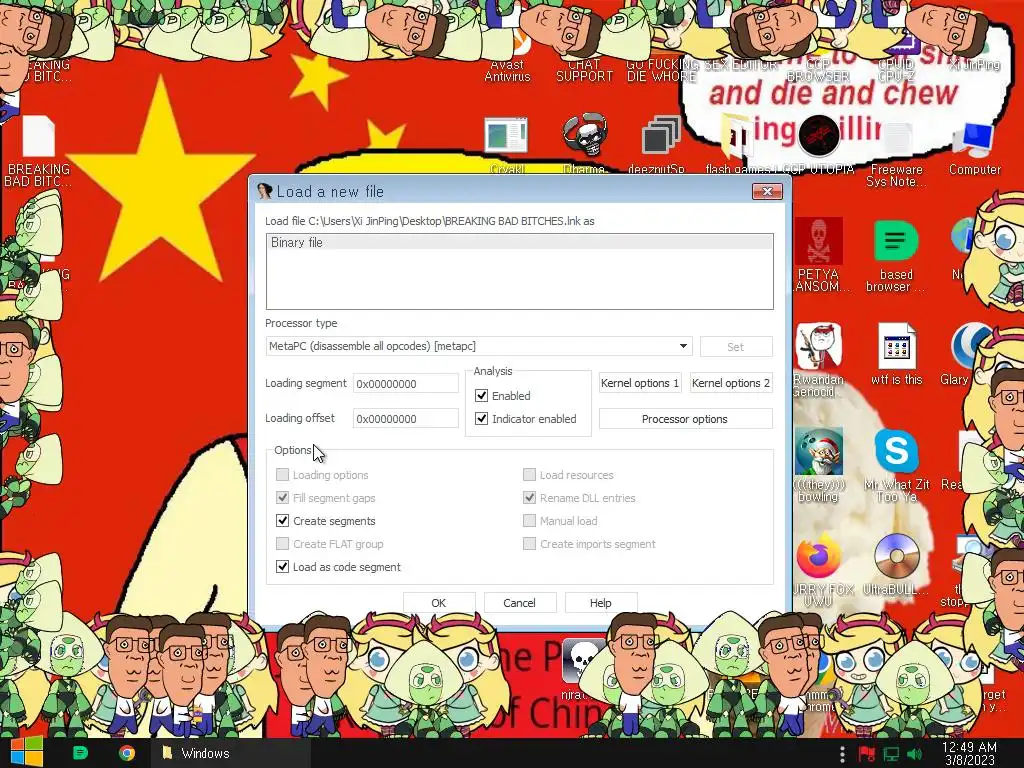Open Kernel options 2
Screen dimensions: 1024x768
point(731,383)
